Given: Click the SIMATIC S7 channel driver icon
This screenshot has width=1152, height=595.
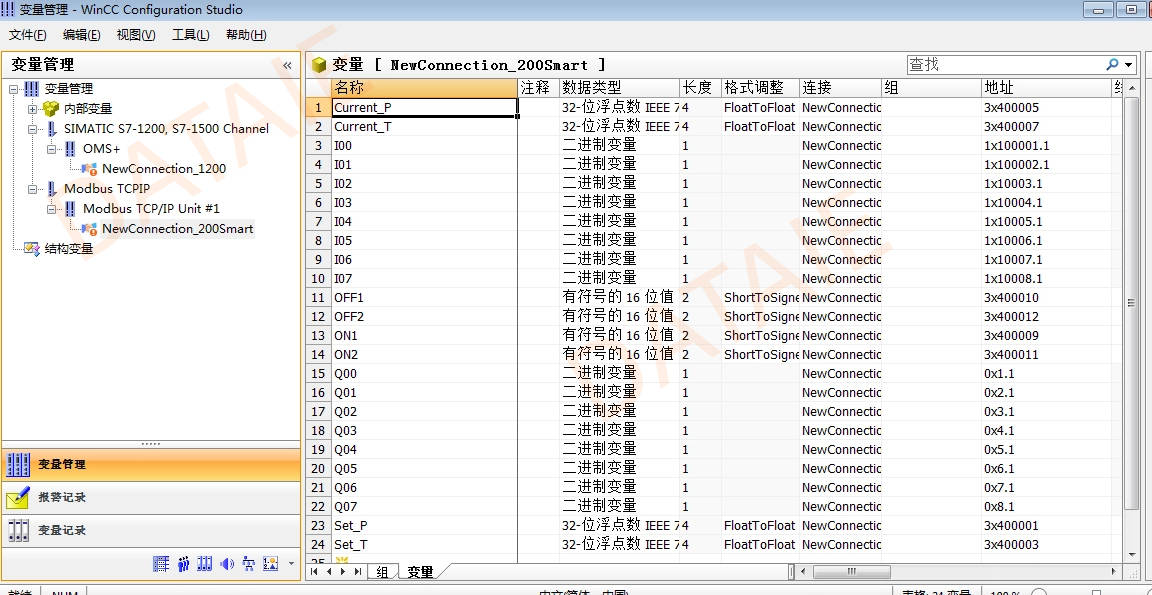Looking at the screenshot, I should click(x=51, y=129).
